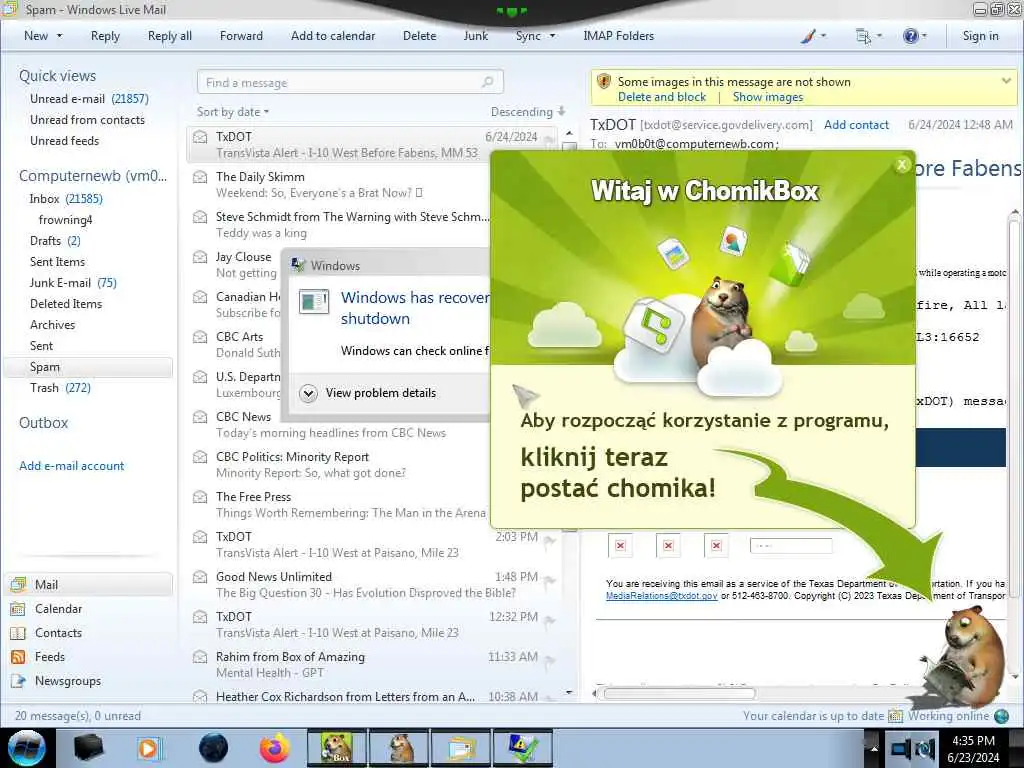Open the Windows Start button

tap(26, 748)
